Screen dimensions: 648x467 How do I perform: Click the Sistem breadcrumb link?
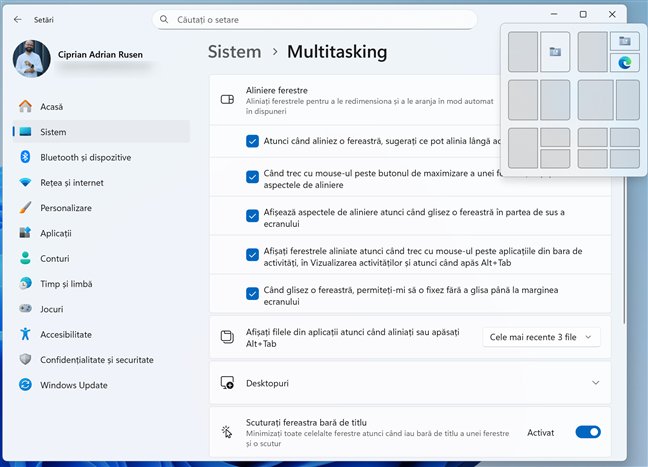237,52
